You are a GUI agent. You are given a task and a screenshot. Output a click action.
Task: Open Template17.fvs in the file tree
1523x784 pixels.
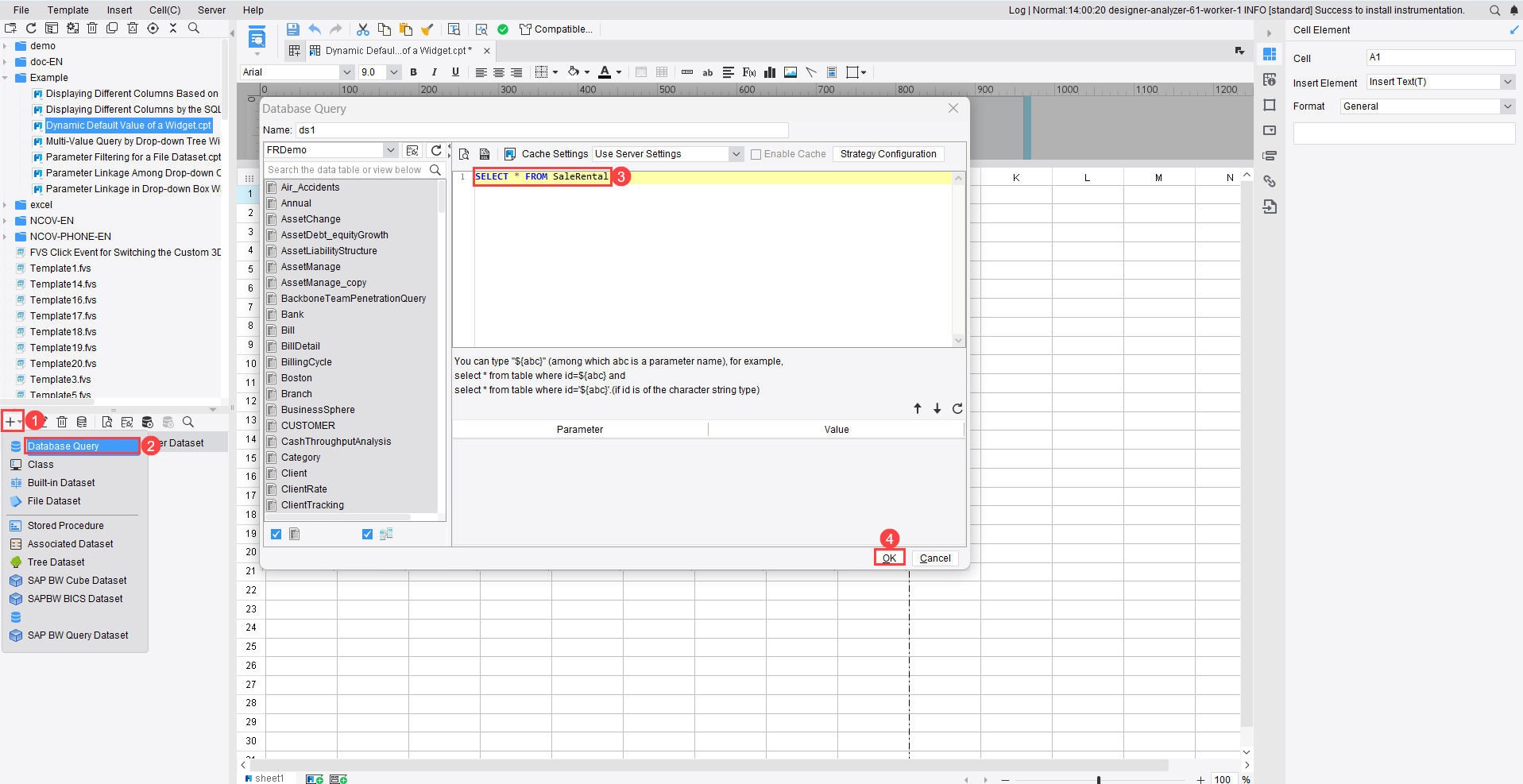click(63, 316)
